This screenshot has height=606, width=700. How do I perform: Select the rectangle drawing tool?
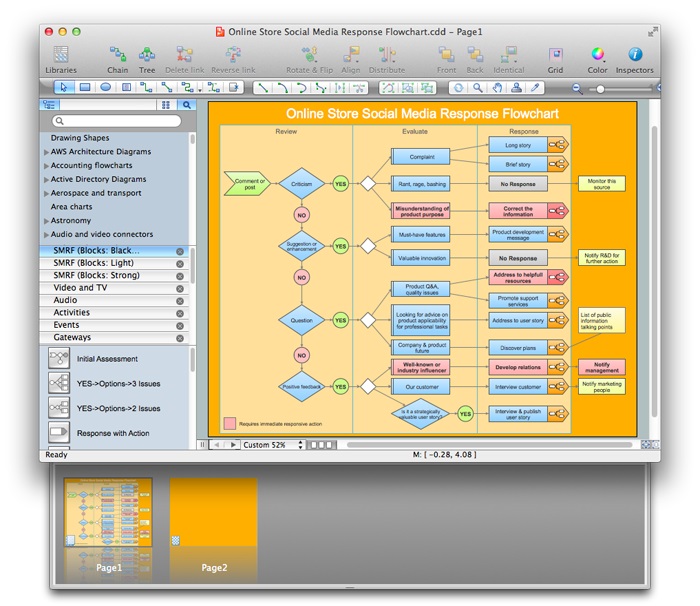click(x=85, y=88)
